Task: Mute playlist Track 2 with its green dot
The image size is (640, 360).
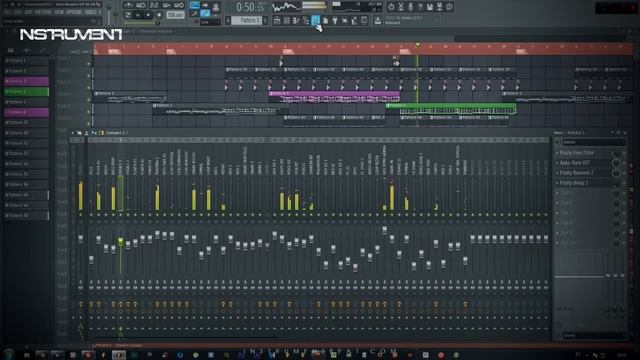Action: 89,76
